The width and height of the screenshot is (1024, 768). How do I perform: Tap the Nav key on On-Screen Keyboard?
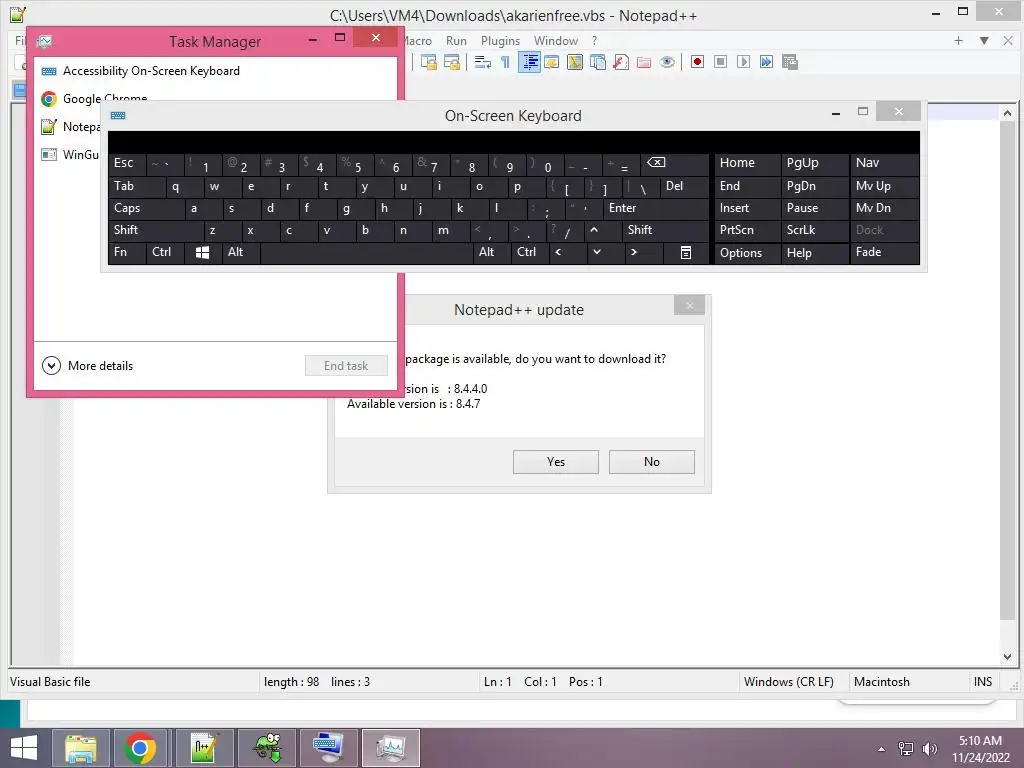(x=884, y=163)
